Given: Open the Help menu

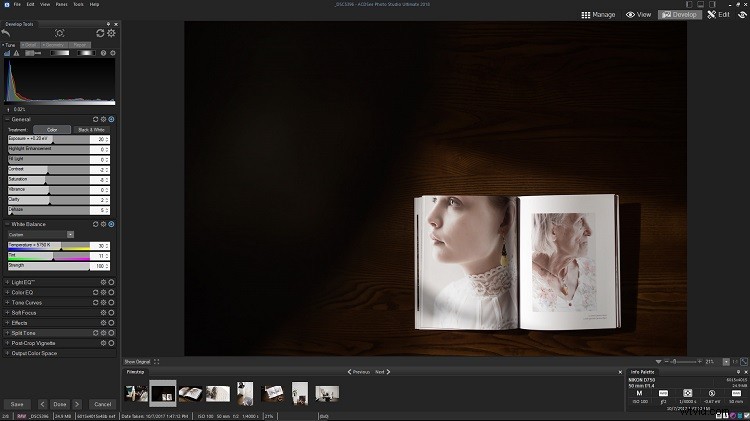Looking at the screenshot, I should pyautogui.click(x=94, y=4).
